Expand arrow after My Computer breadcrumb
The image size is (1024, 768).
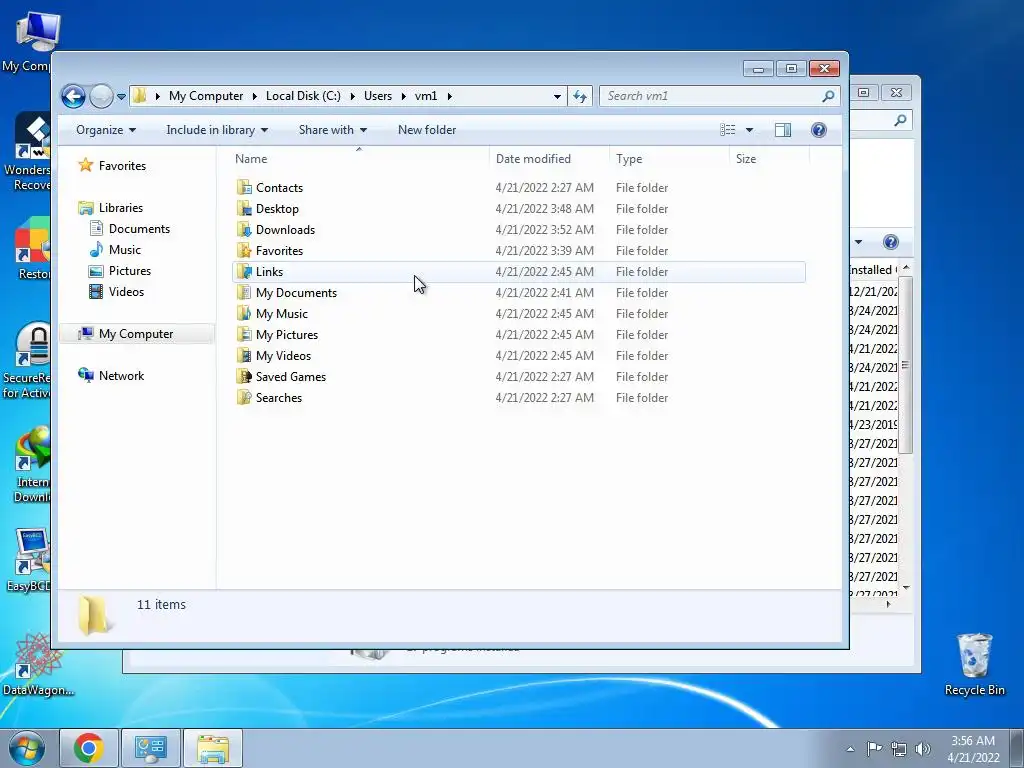pyautogui.click(x=254, y=96)
